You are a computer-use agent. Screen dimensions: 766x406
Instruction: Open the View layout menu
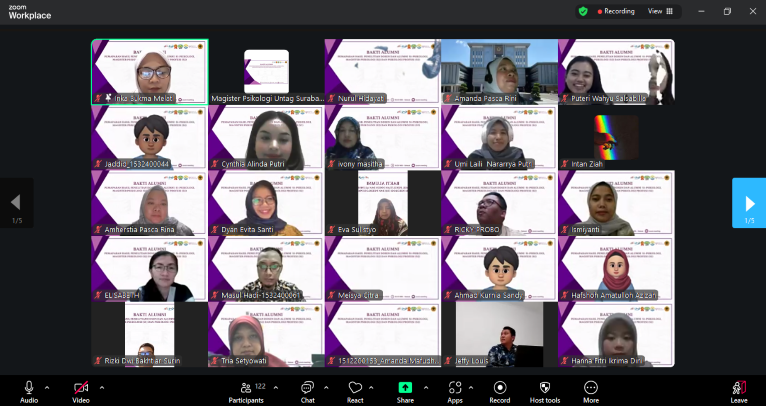(660, 11)
